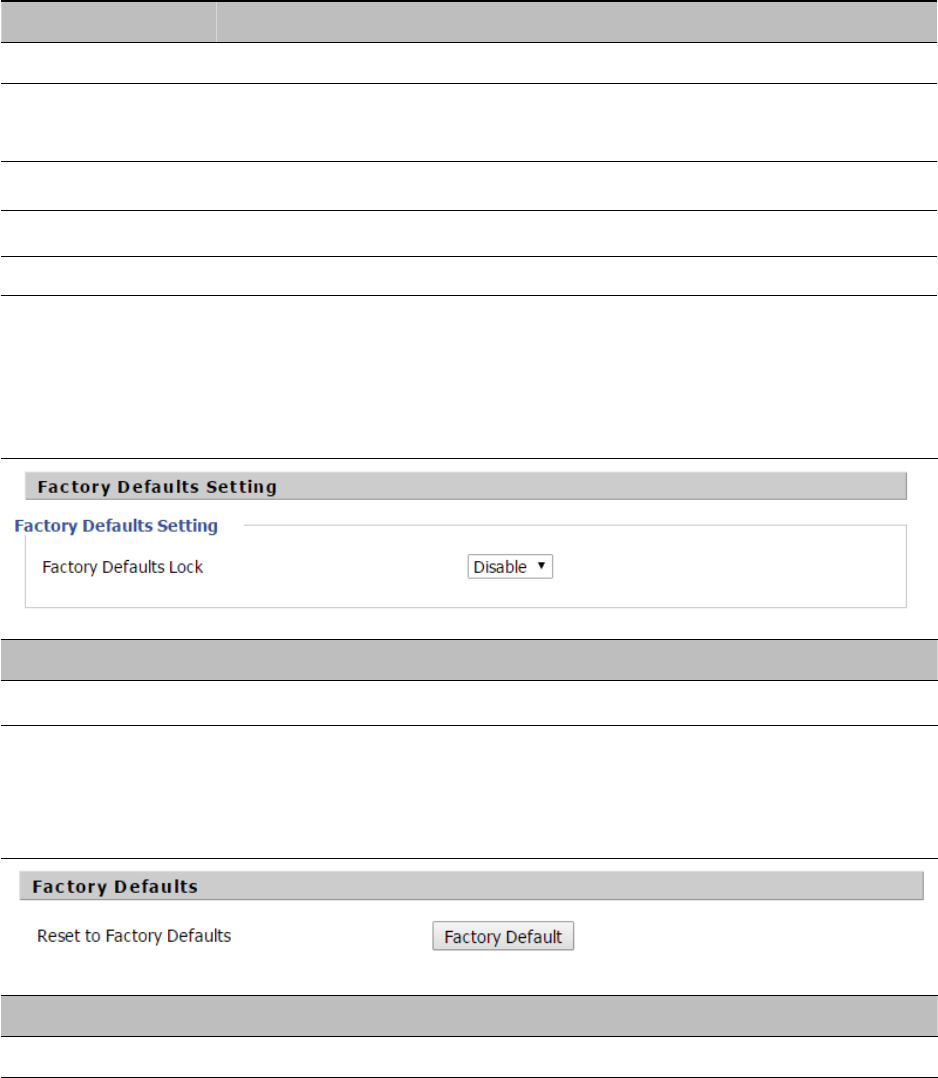Image resolution: width=938 pixels, height=1078 pixels.
Task: Click the arrow on the Disable combo box
Action: click(541, 566)
